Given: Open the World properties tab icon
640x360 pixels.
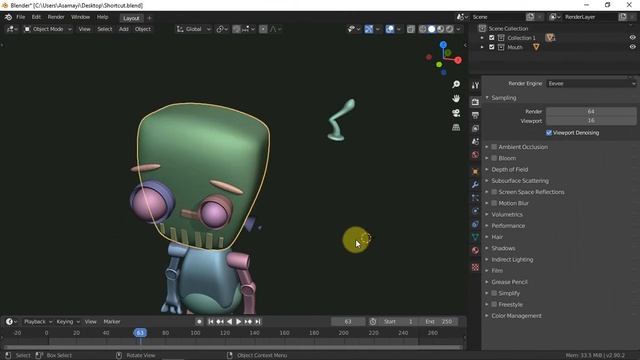Looking at the screenshot, I should click(x=475, y=155).
